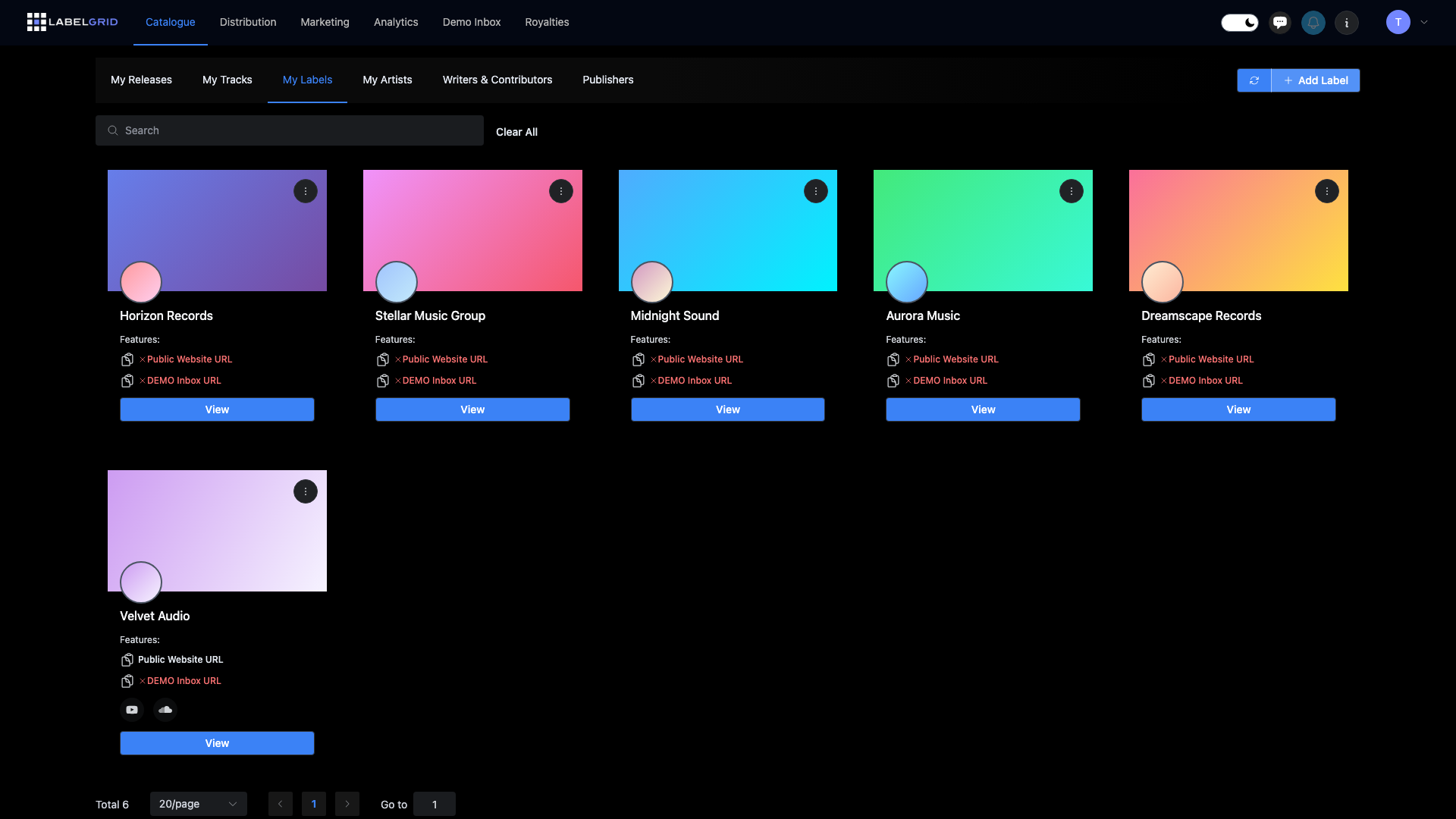Expand the 20/page size dropdown

tap(198, 804)
